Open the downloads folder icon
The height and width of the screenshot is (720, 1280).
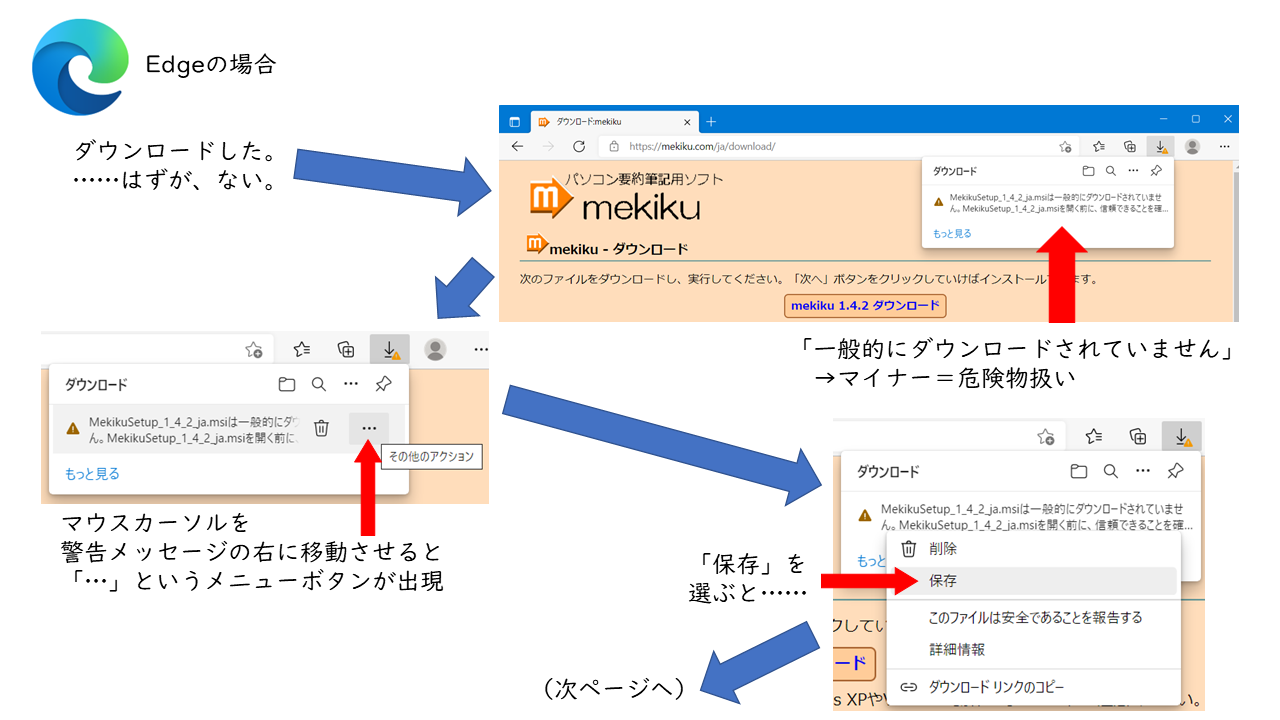coord(1088,170)
